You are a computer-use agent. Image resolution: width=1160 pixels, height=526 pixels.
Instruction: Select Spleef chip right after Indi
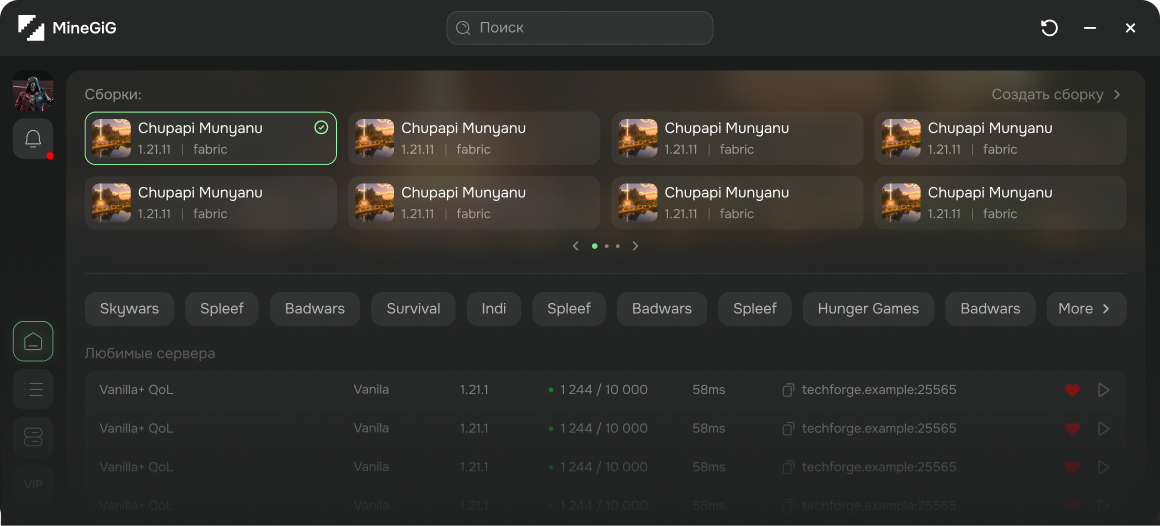(569, 308)
